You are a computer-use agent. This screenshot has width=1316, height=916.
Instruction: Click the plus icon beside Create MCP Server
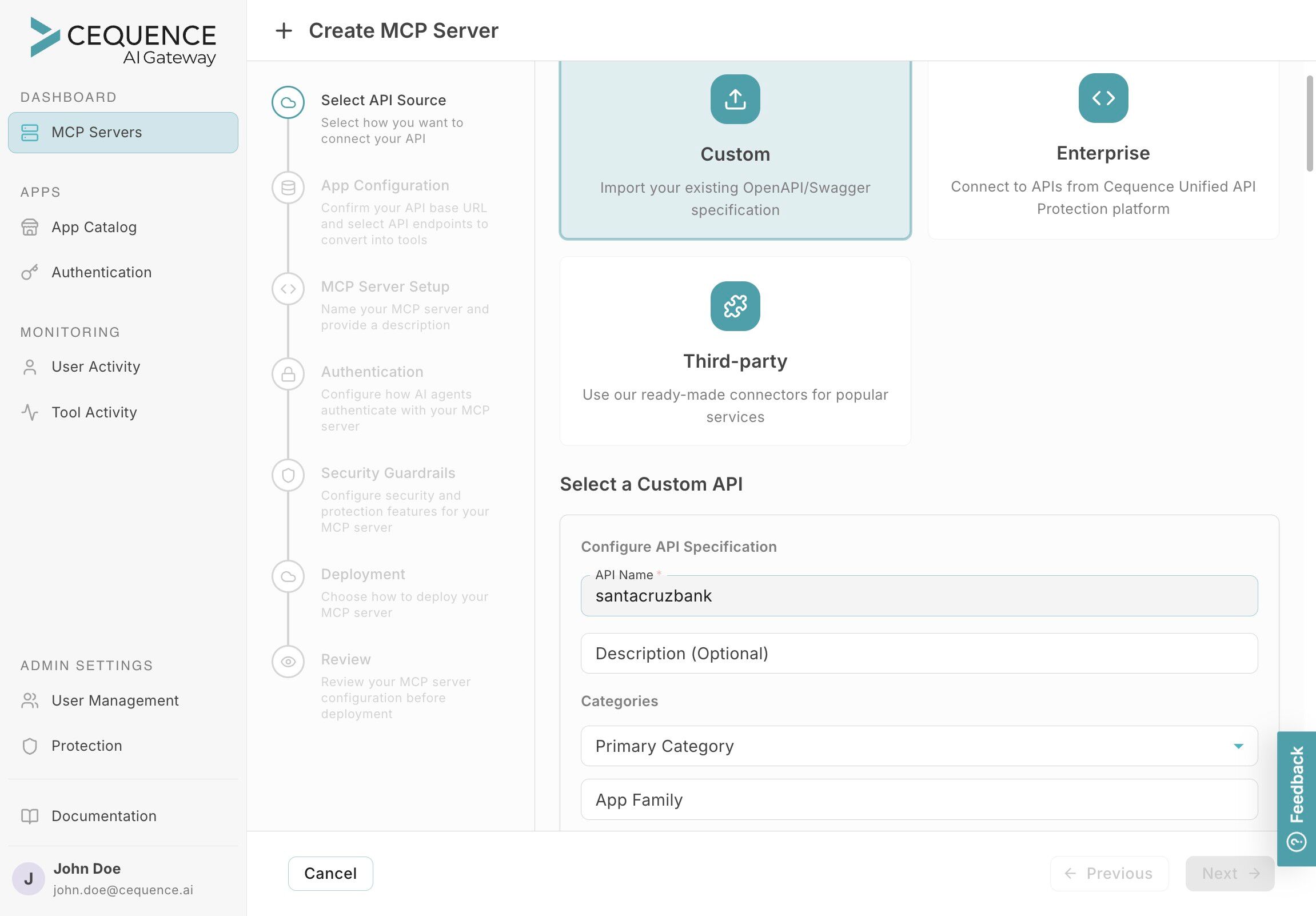click(284, 31)
